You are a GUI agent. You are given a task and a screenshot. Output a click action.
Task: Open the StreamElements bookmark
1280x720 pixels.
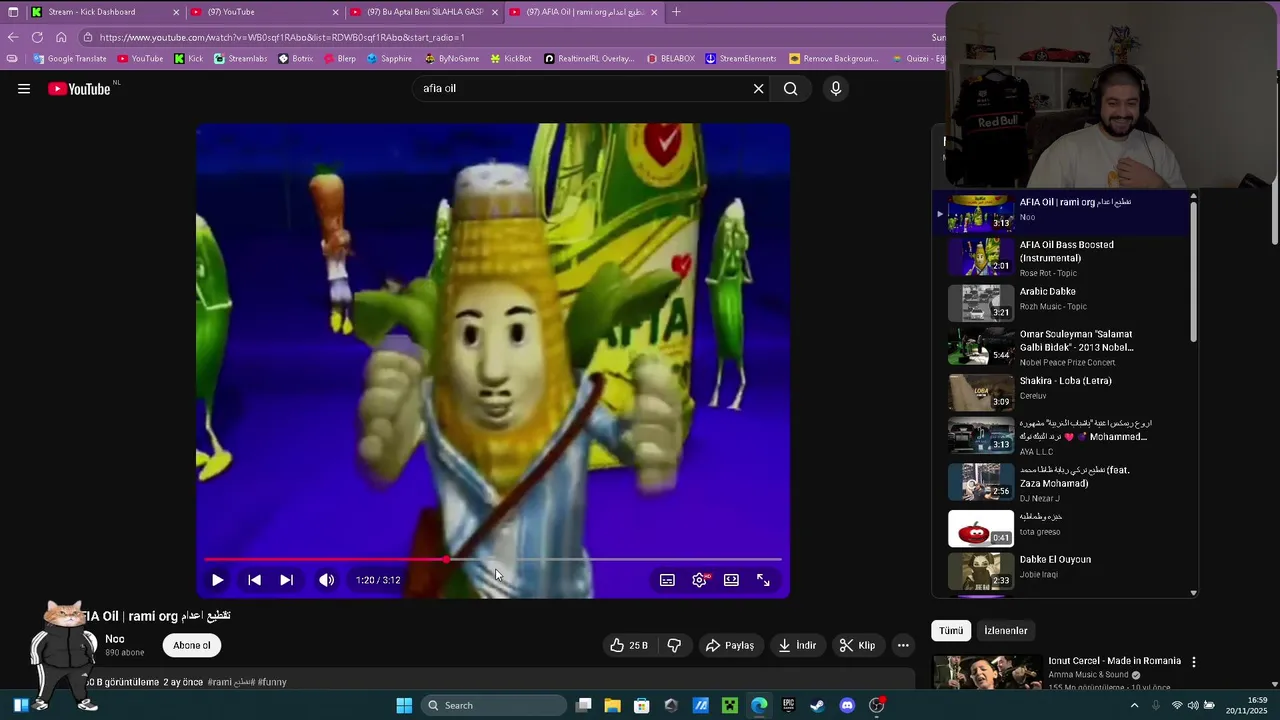[740, 59]
